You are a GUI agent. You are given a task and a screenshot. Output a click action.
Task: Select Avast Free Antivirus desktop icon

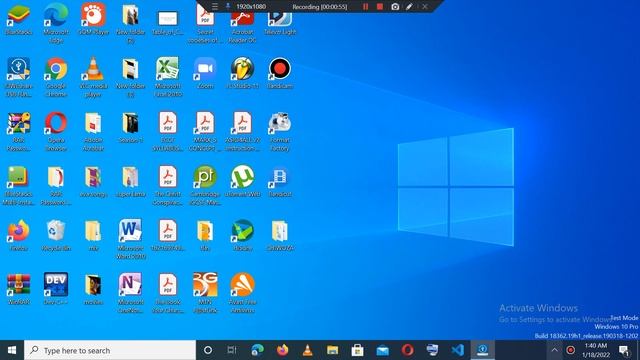(x=242, y=293)
